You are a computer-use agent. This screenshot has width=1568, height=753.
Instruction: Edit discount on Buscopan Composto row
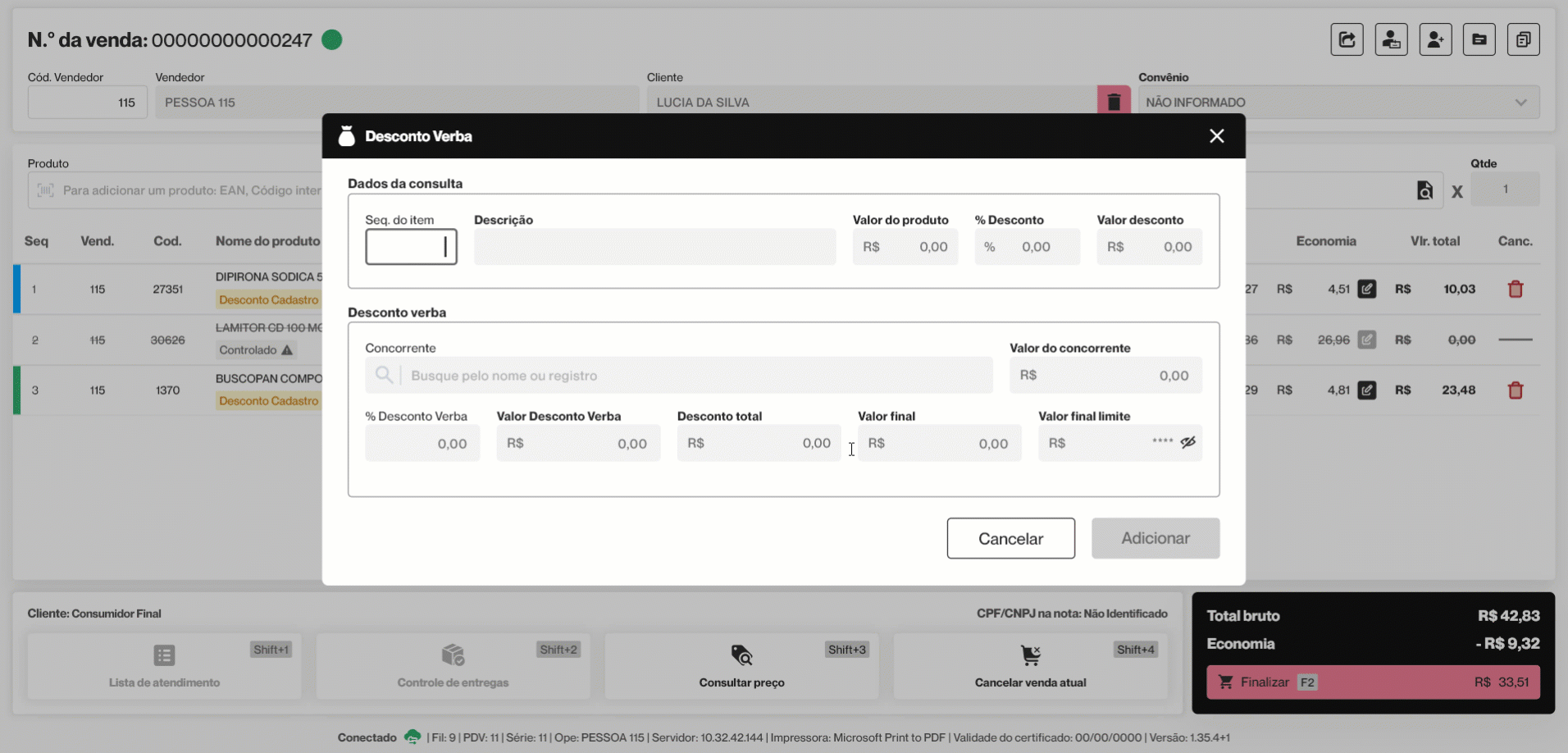pyautogui.click(x=1366, y=390)
